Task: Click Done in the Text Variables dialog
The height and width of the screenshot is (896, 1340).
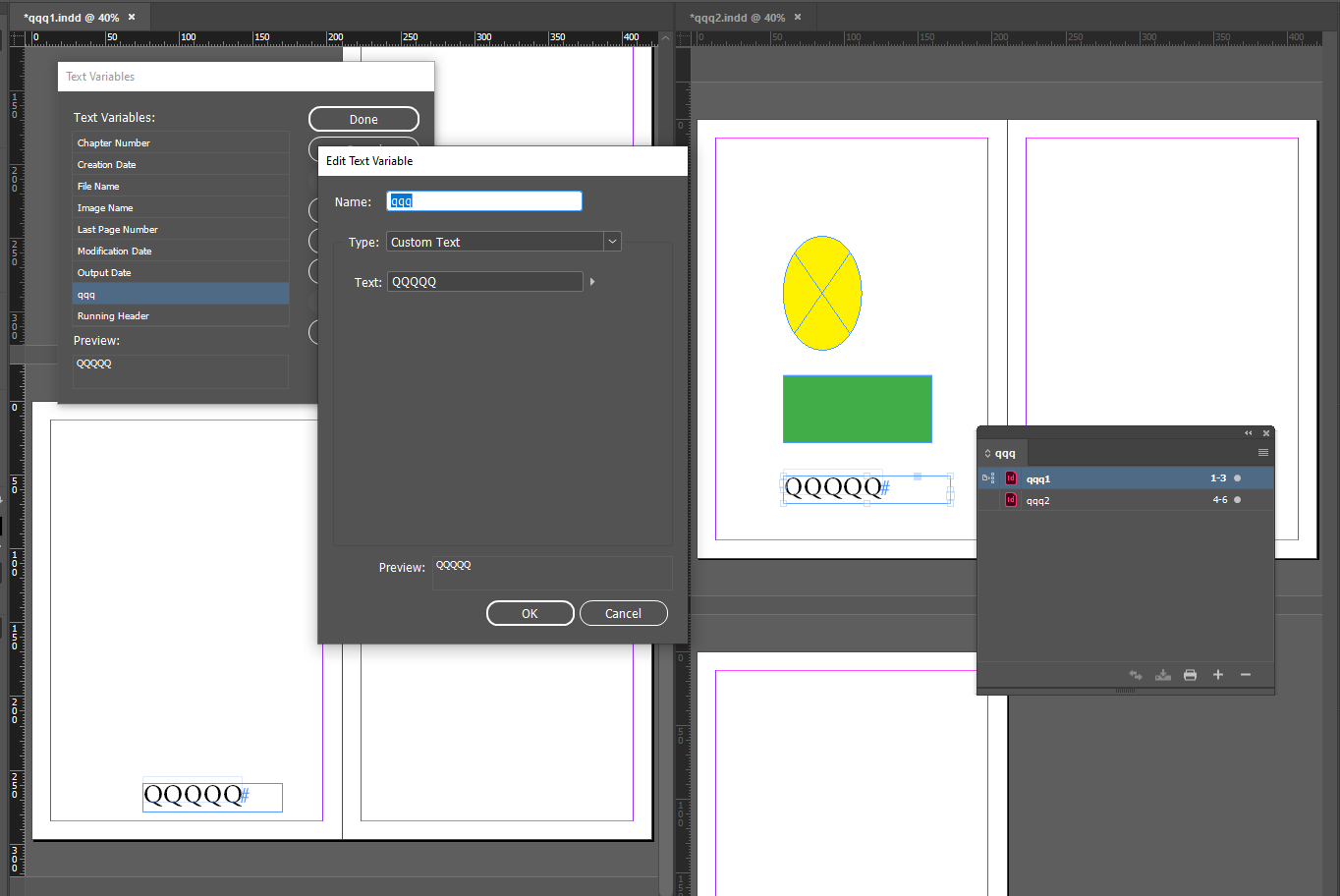Action: click(x=363, y=119)
